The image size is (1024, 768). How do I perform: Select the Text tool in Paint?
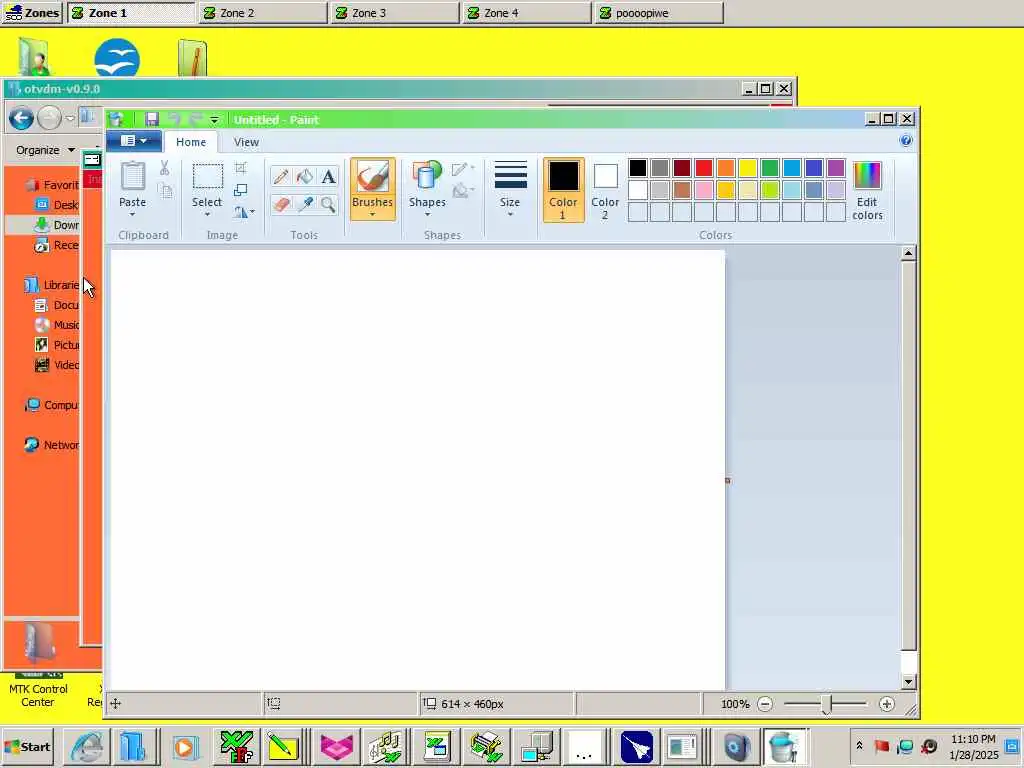click(x=328, y=176)
